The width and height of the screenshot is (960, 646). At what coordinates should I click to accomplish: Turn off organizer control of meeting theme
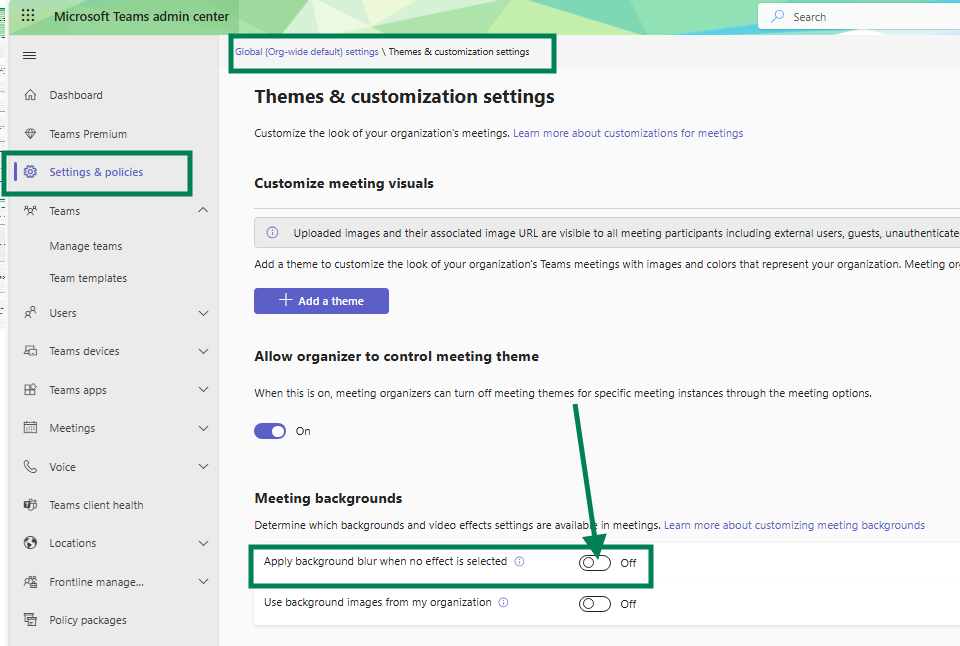[x=270, y=431]
